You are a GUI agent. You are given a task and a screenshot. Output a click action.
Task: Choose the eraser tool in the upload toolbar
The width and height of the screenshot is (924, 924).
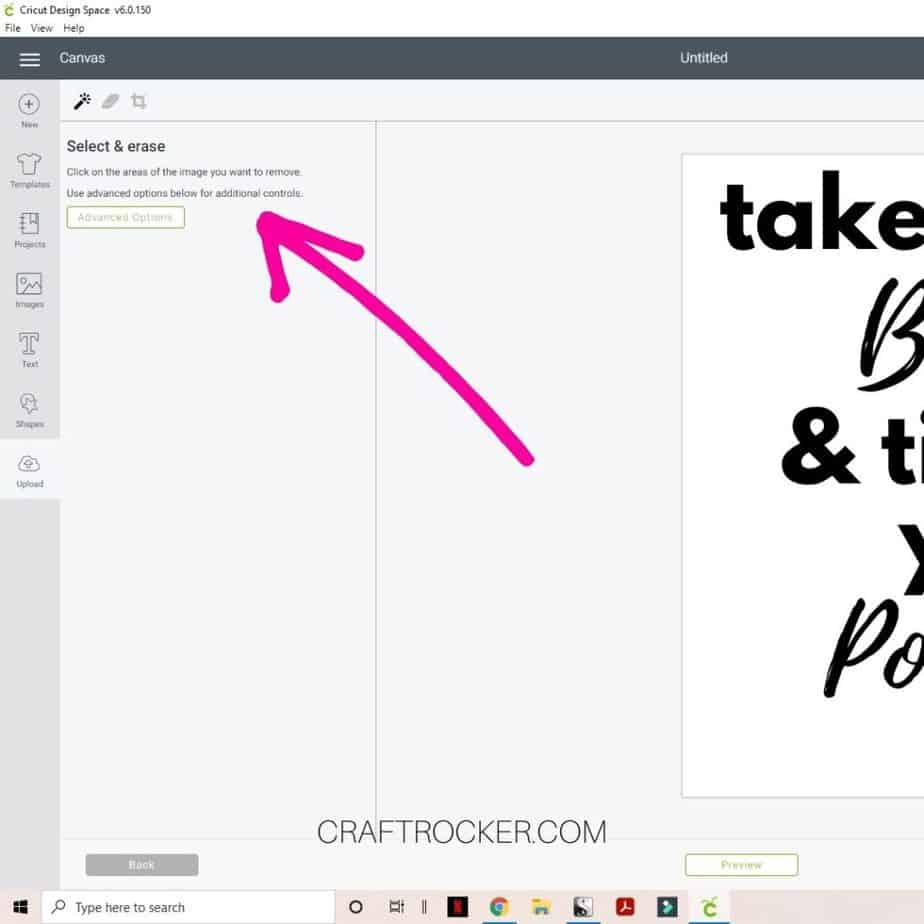(x=110, y=101)
